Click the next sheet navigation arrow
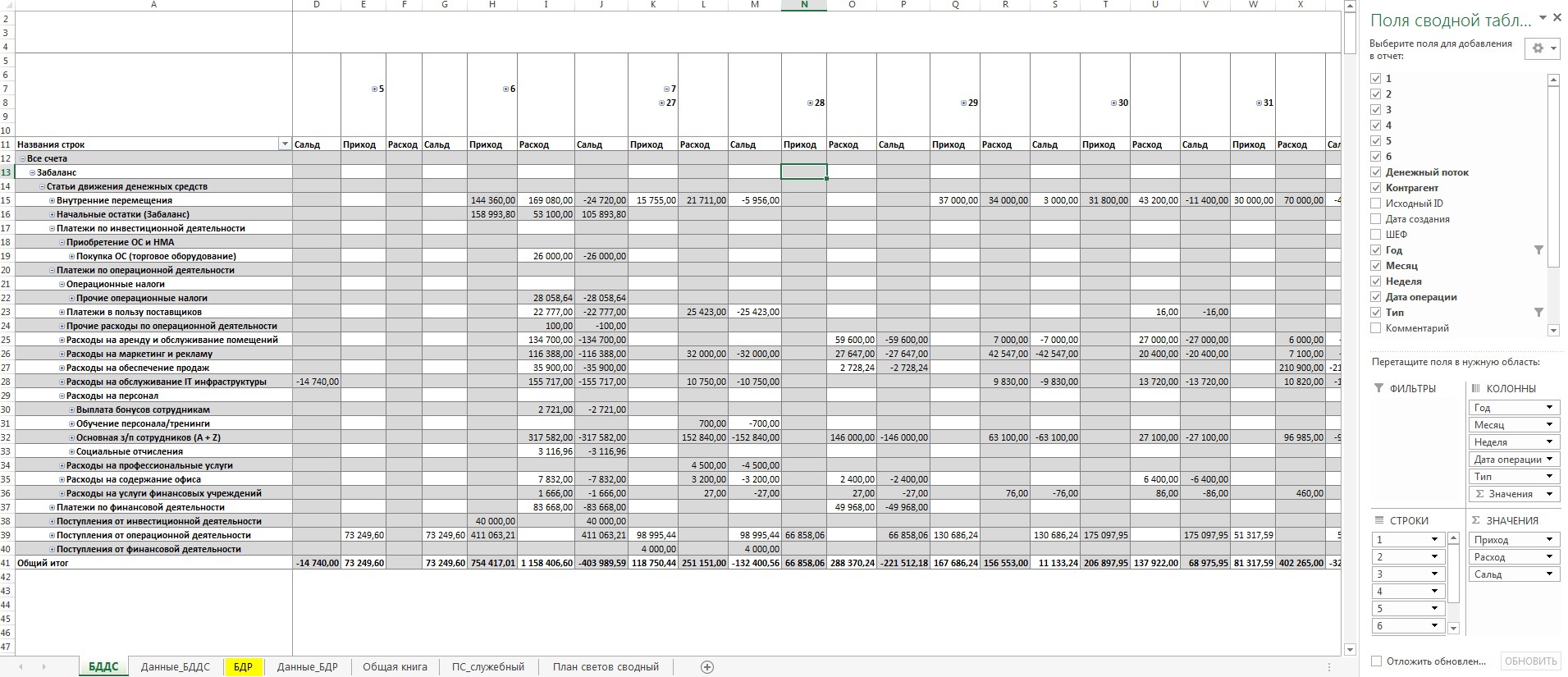 pyautogui.click(x=43, y=667)
